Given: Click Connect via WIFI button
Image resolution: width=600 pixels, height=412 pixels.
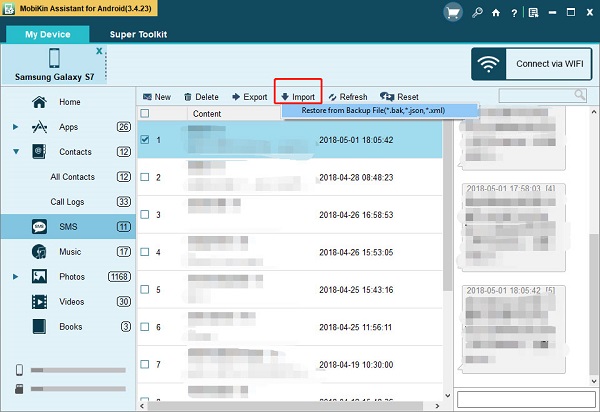Looking at the screenshot, I should tap(532, 64).
